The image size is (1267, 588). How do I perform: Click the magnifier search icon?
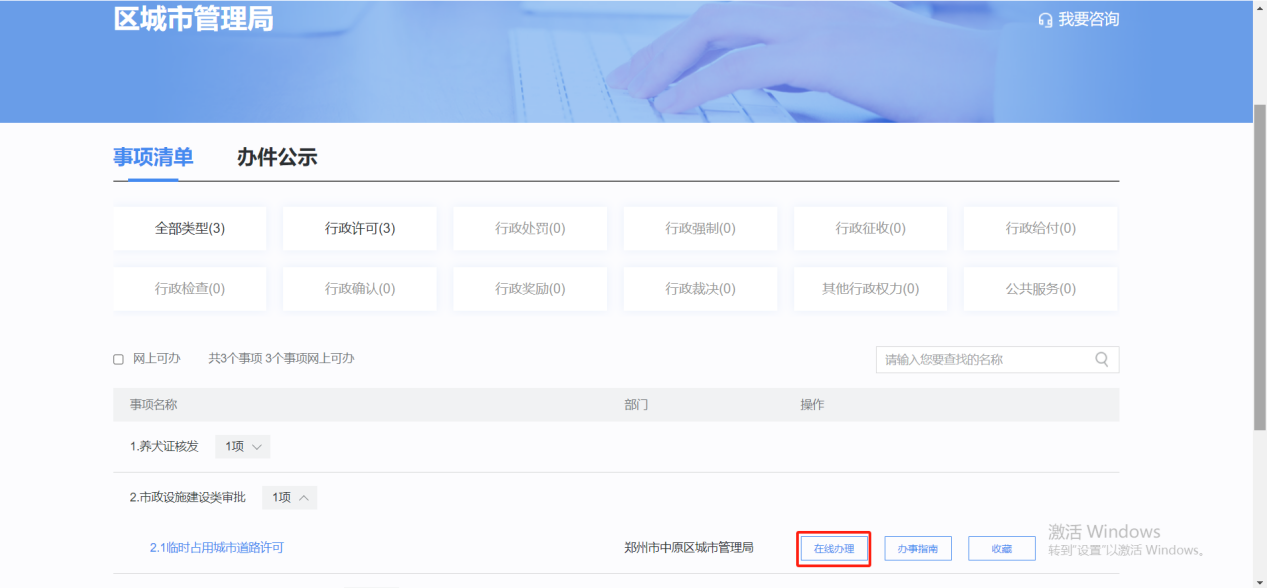pos(1102,359)
